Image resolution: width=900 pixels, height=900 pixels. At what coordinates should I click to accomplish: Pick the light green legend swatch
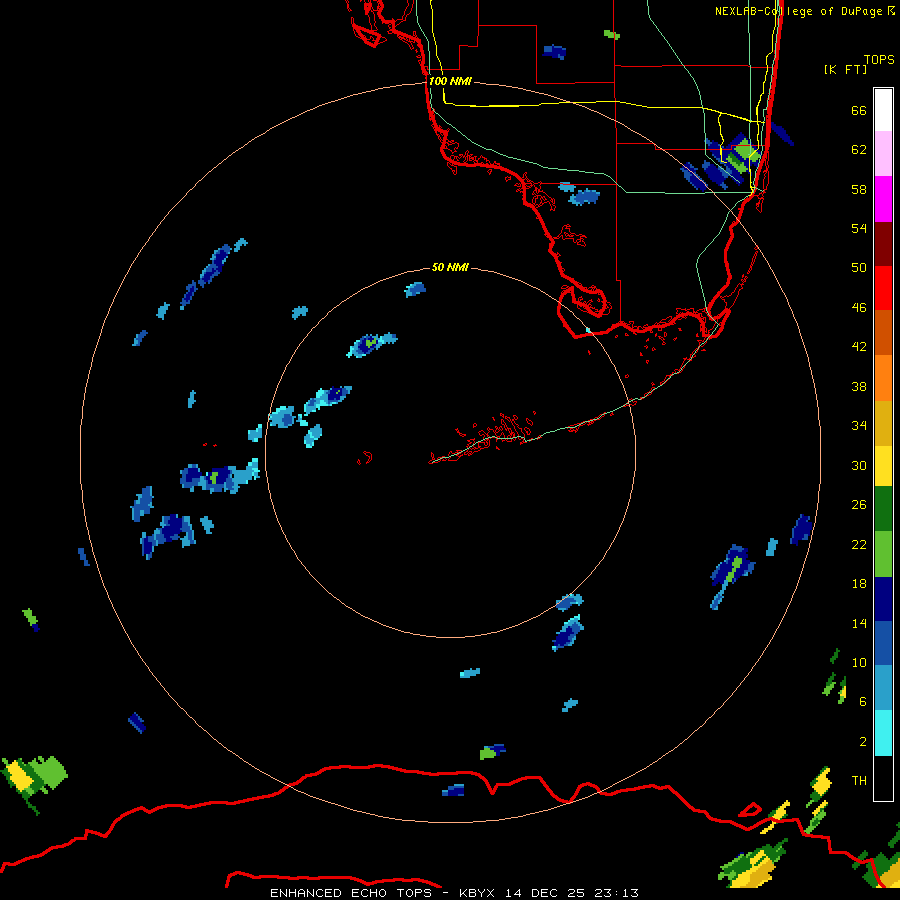coord(883,554)
